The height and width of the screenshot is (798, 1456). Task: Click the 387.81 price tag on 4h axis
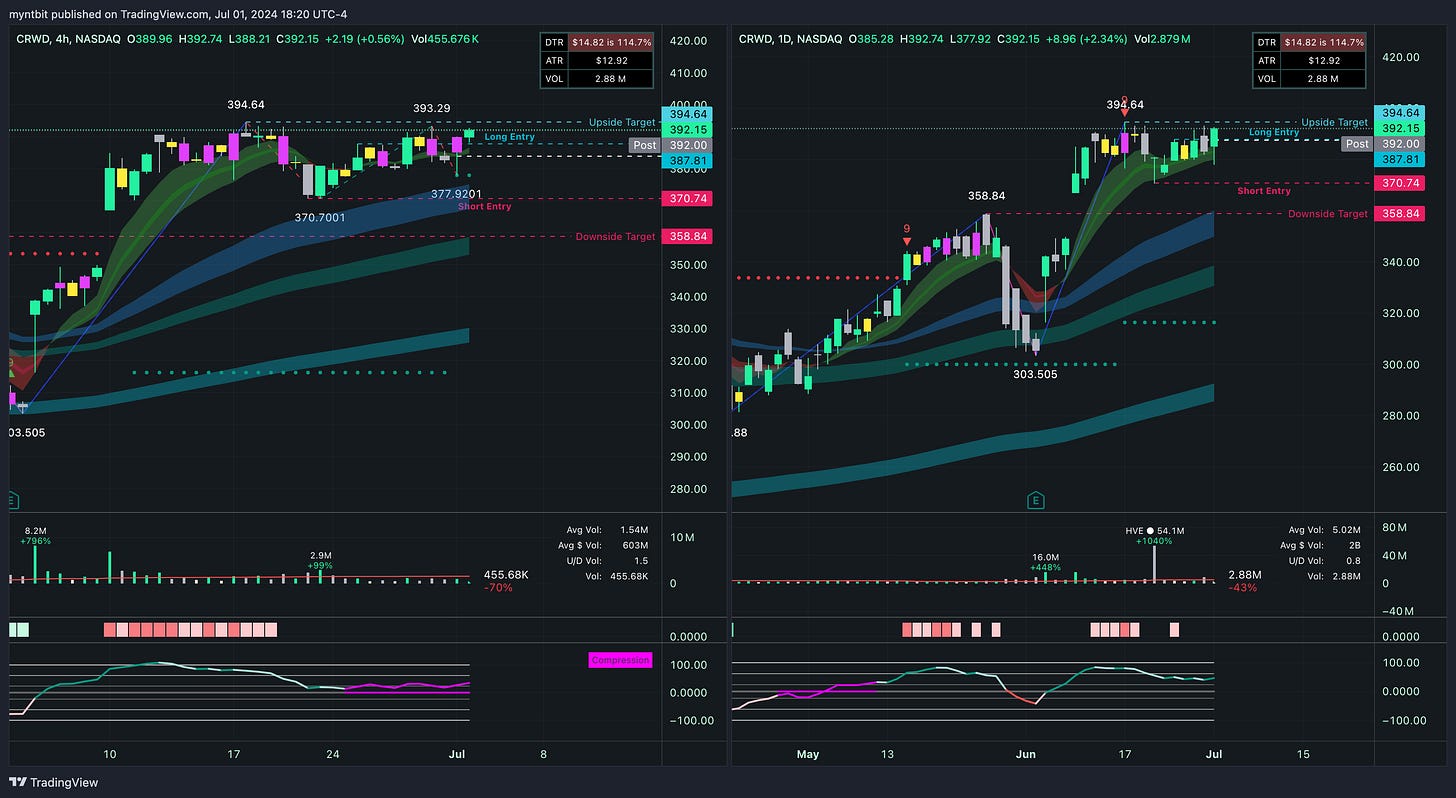pyautogui.click(x=687, y=160)
